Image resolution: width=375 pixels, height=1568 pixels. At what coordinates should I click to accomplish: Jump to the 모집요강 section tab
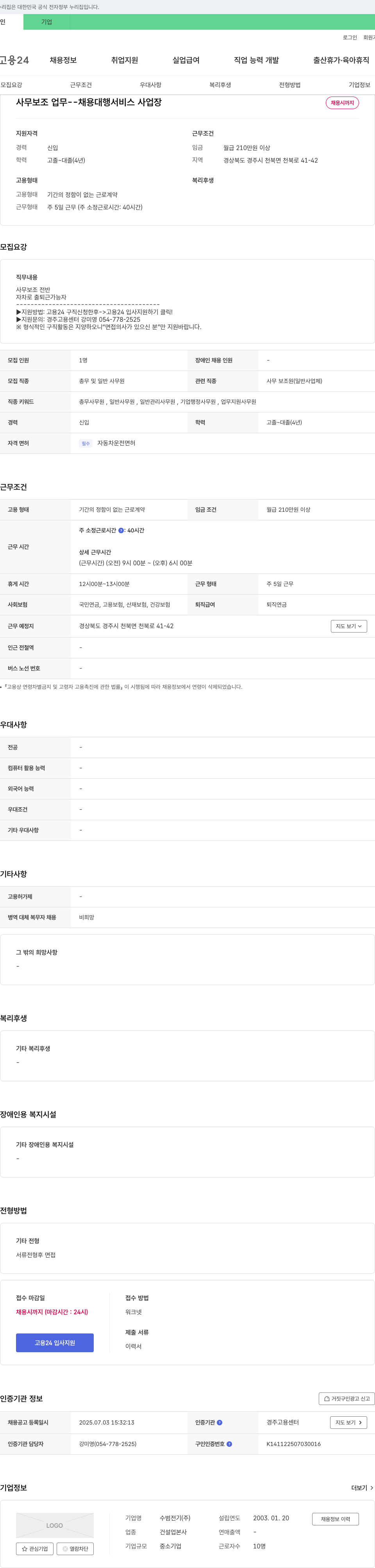coord(11,84)
